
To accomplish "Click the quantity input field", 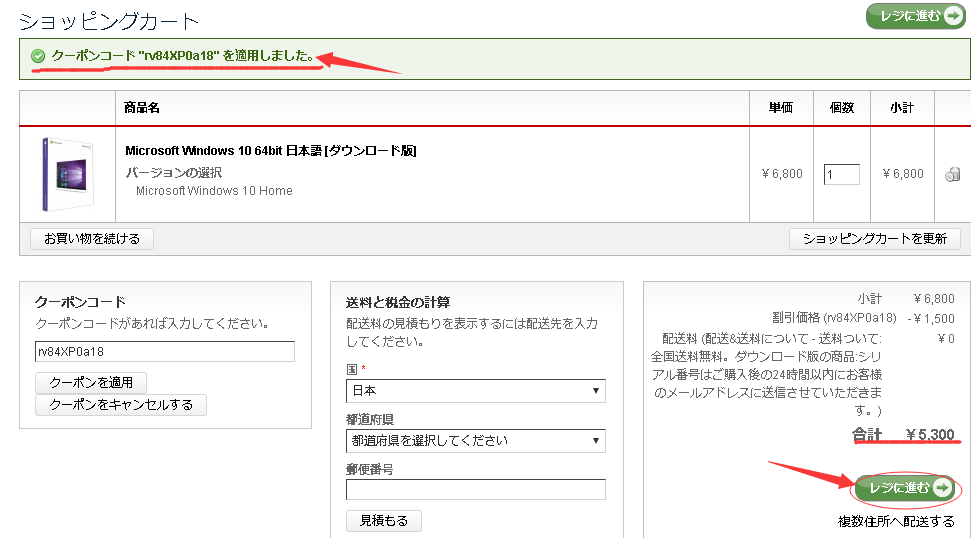I will click(842, 175).
